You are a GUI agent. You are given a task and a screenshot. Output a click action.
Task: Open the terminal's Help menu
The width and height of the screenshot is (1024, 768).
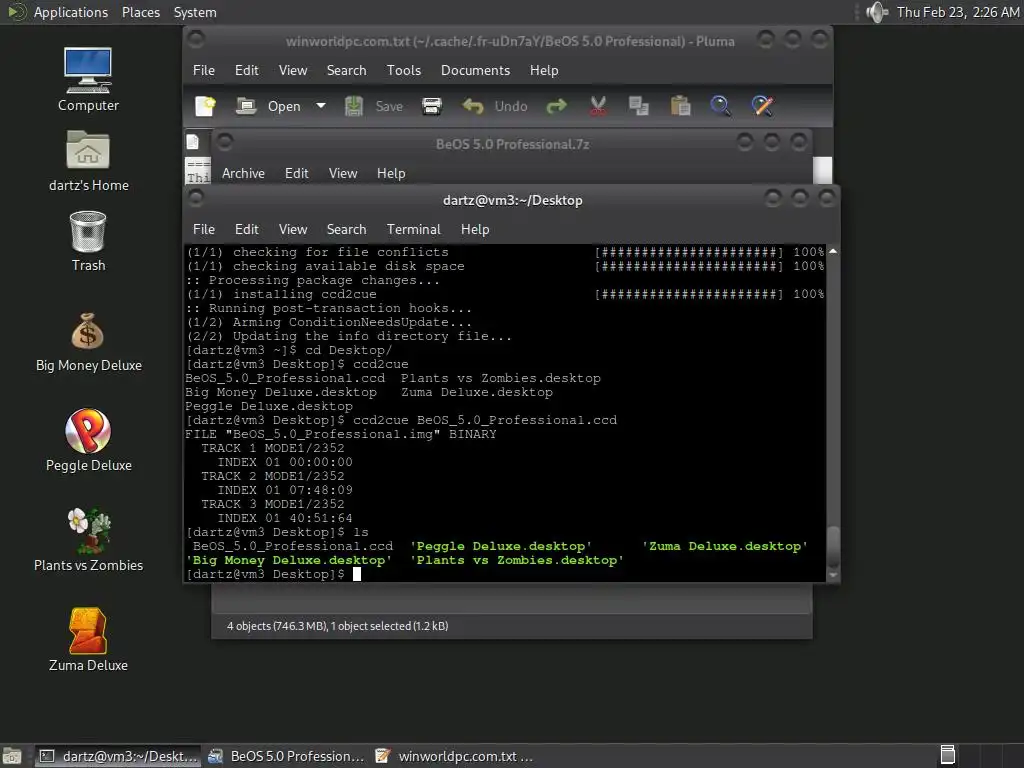475,229
